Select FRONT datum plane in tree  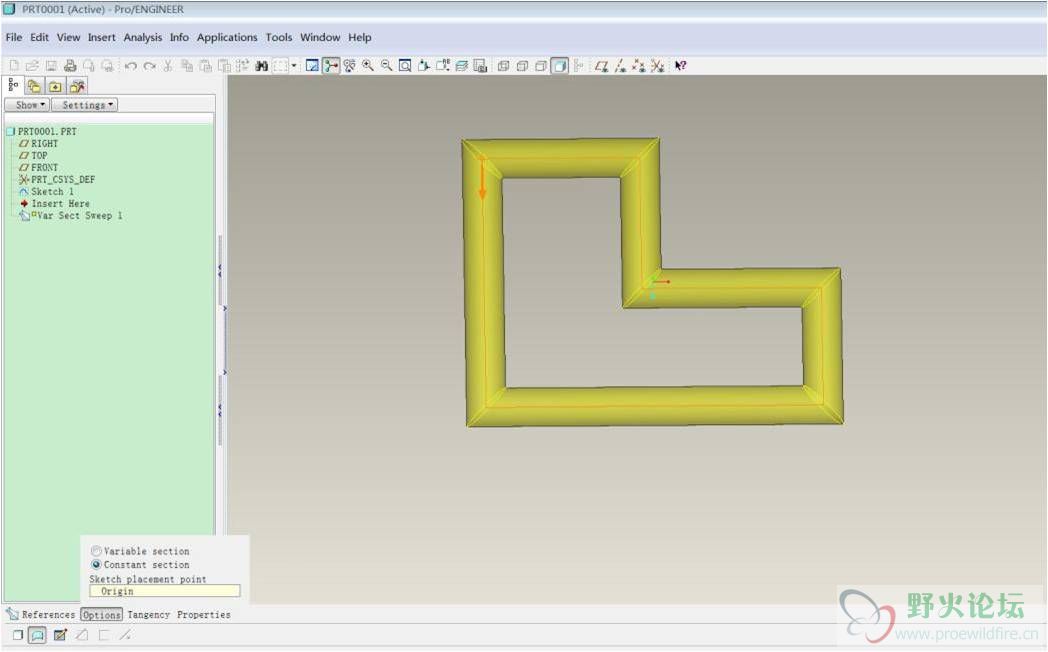pos(39,168)
